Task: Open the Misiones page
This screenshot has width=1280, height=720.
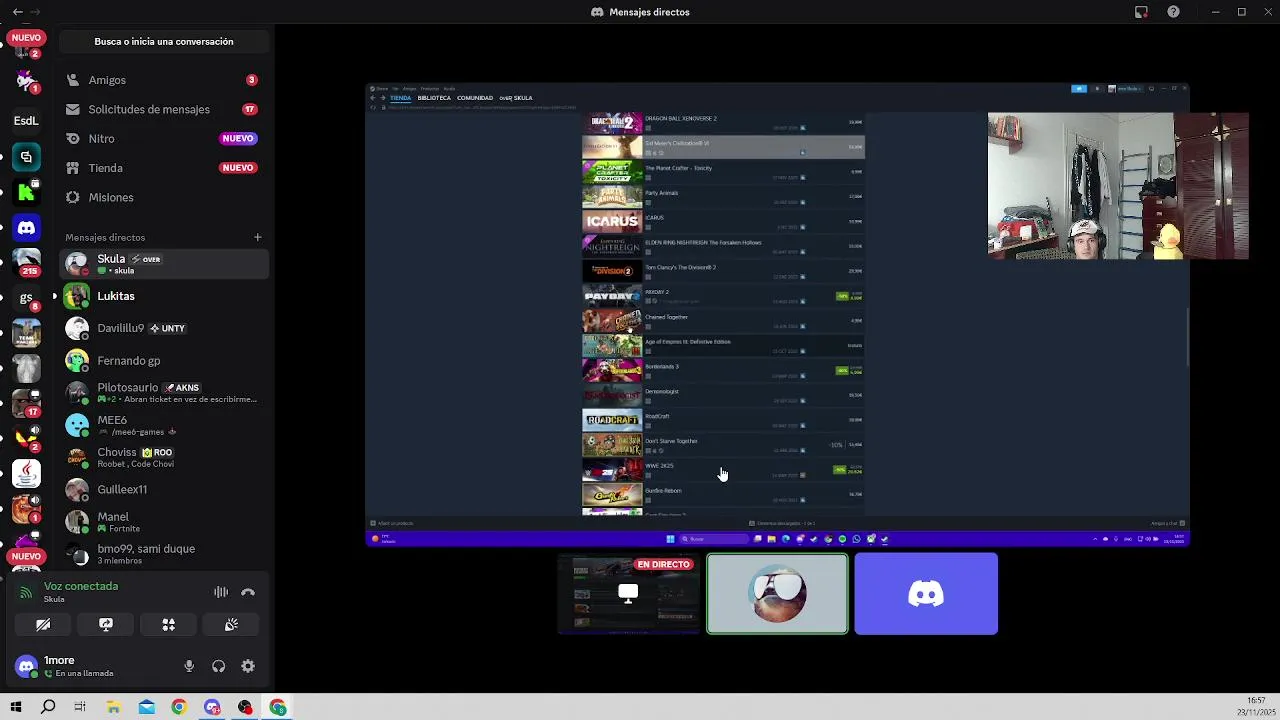Action: point(164,197)
